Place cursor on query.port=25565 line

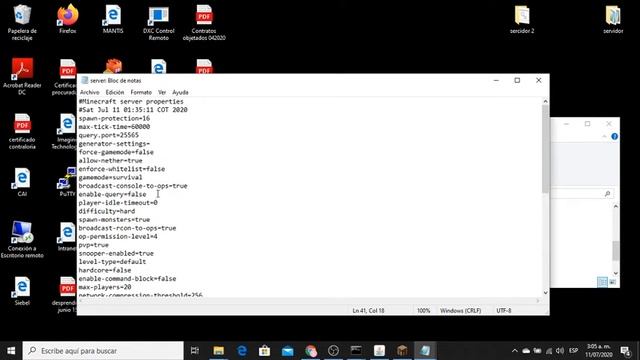pyautogui.click(x=109, y=136)
